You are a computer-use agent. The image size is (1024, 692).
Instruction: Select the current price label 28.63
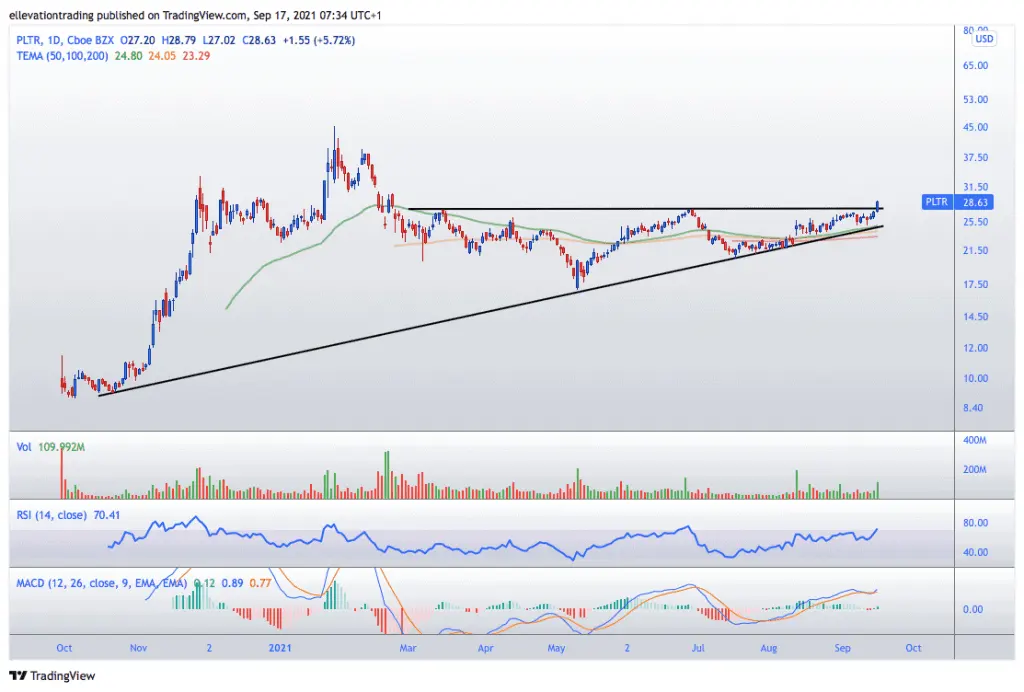pos(975,202)
